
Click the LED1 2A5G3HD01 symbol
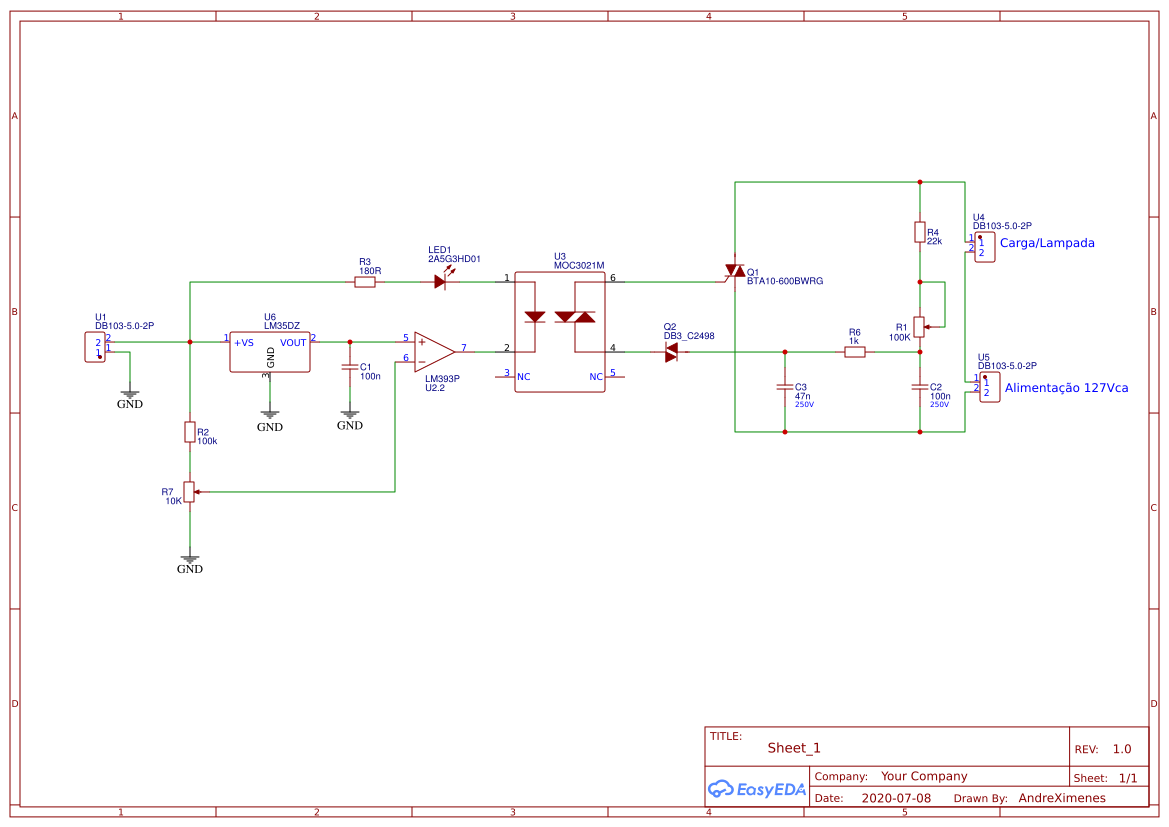point(440,281)
